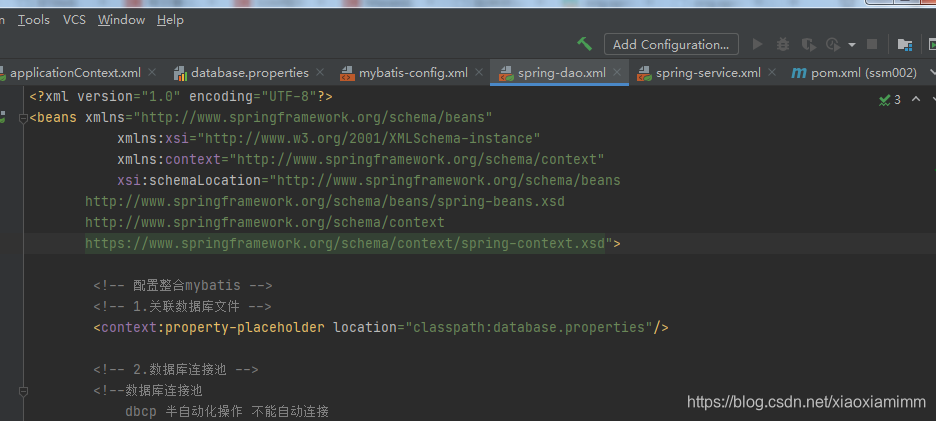Image resolution: width=936 pixels, height=421 pixels.
Task: Open the VCS menu
Action: pyautogui.click(x=74, y=20)
